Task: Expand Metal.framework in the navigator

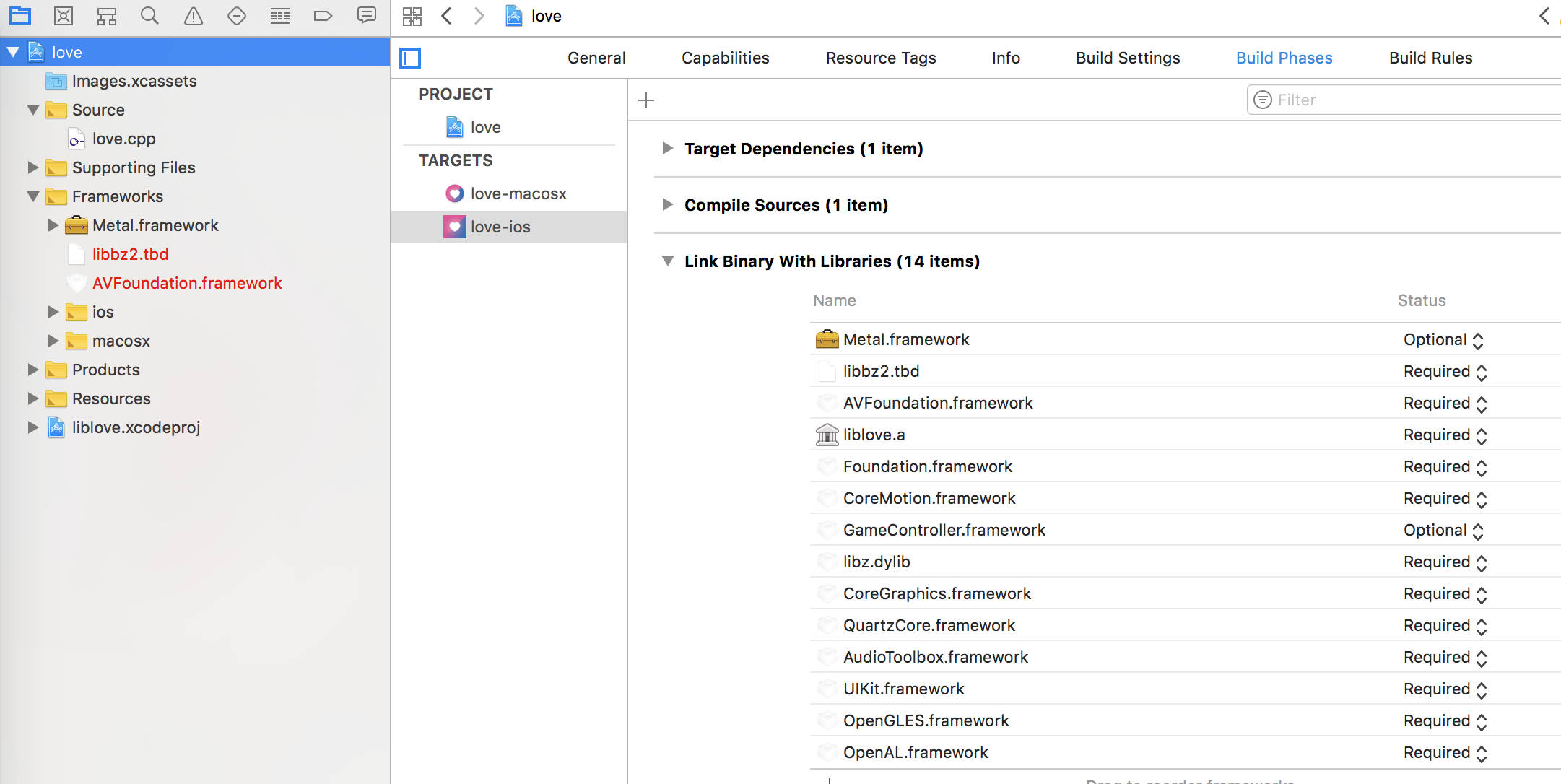Action: click(53, 225)
